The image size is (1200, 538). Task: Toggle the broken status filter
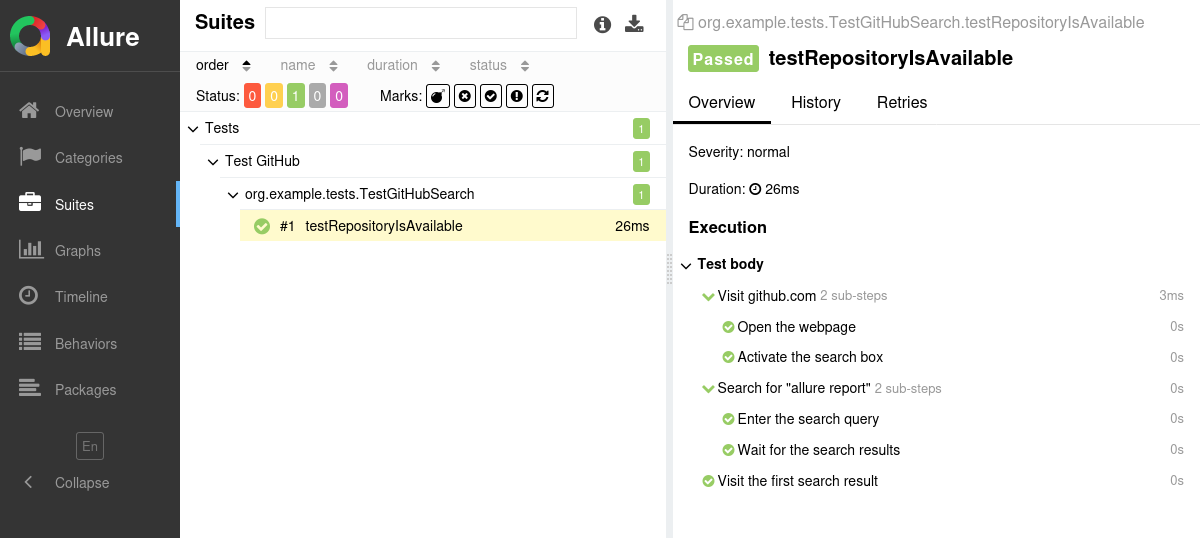(x=274, y=96)
